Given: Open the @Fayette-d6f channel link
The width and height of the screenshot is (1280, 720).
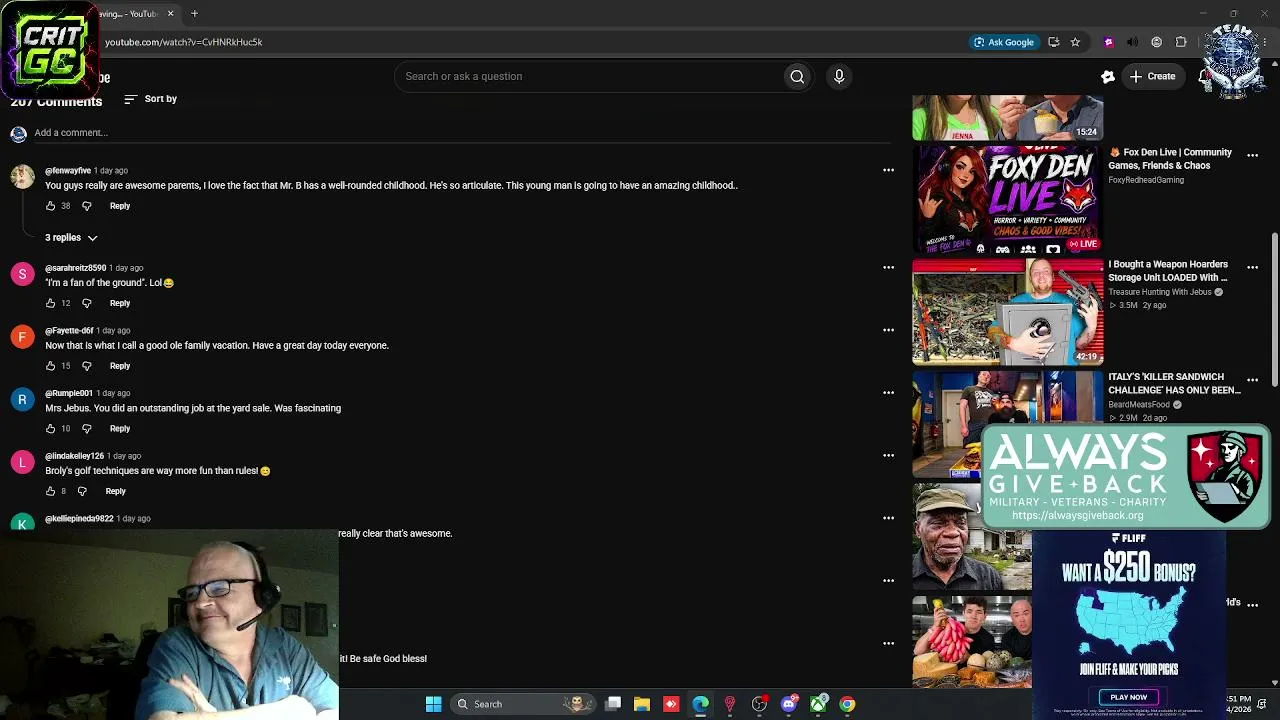Looking at the screenshot, I should [x=69, y=331].
